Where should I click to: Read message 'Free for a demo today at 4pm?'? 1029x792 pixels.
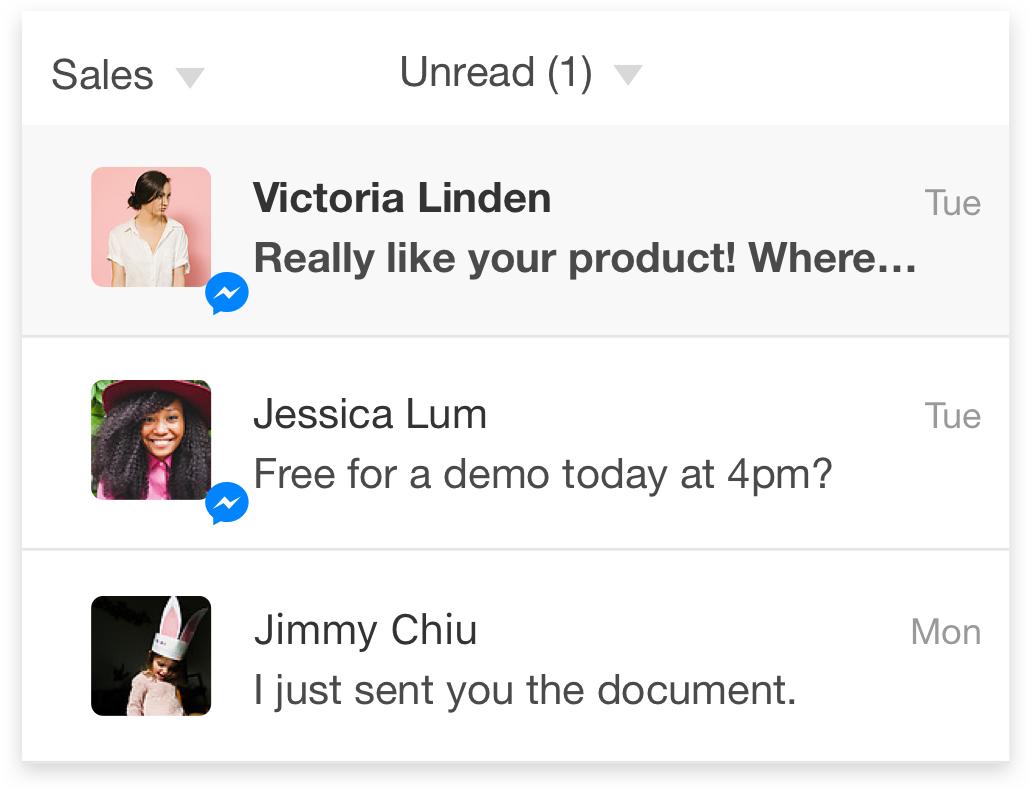point(543,474)
